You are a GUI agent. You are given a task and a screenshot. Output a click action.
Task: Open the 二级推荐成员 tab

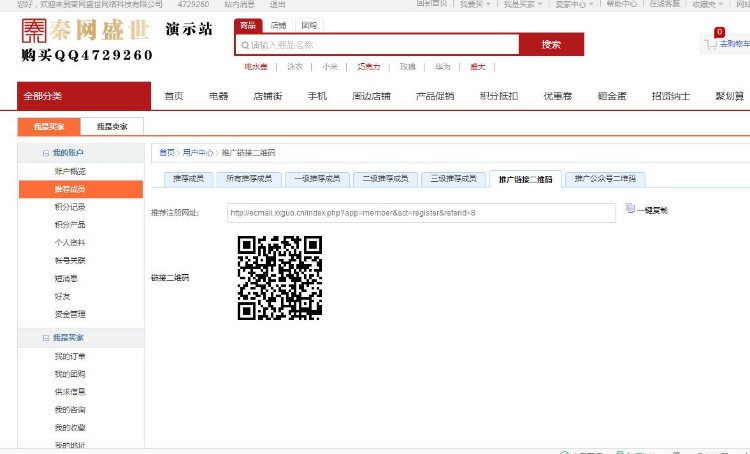tap(385, 179)
